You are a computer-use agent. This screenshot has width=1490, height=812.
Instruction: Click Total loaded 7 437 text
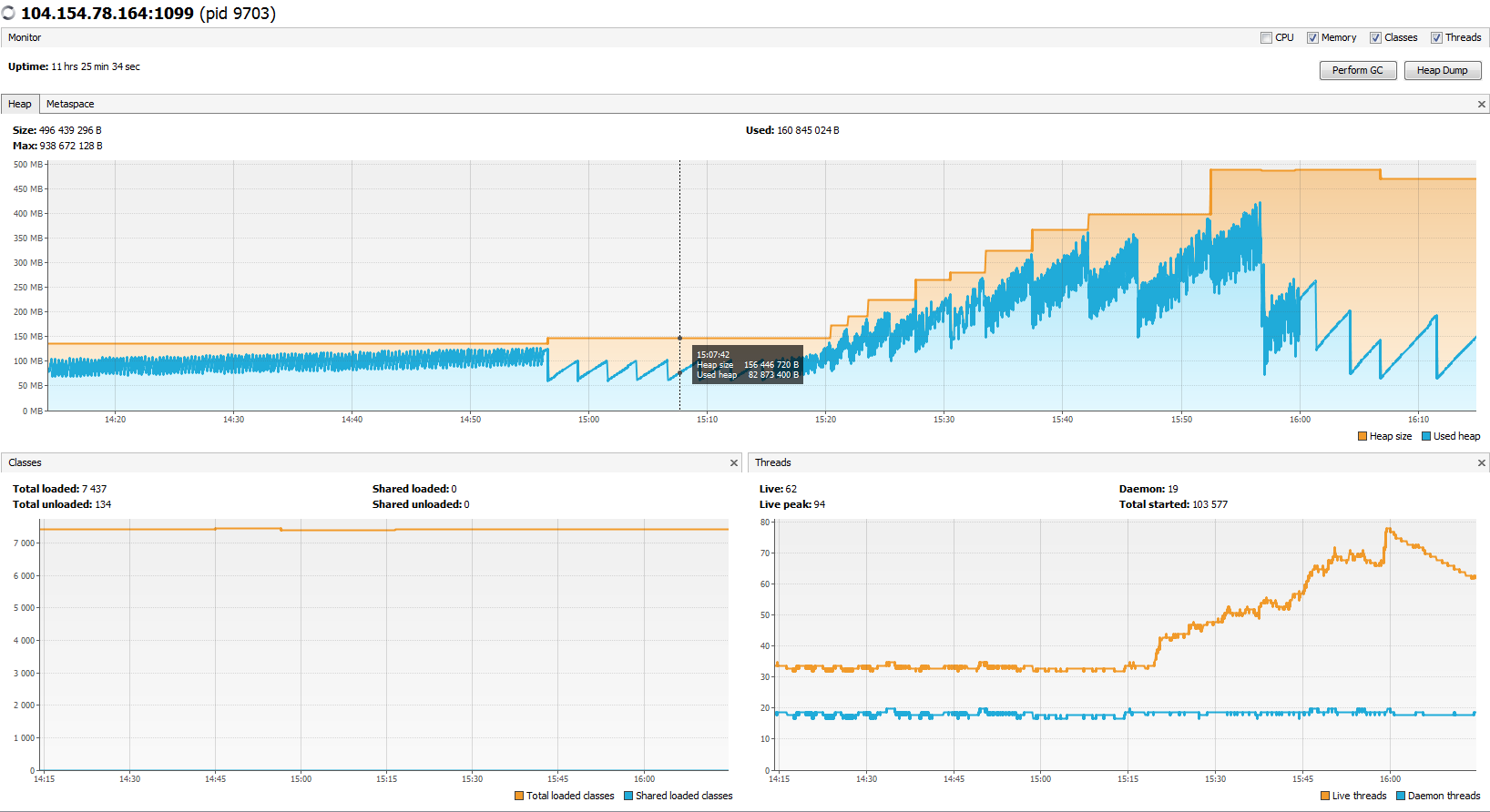tap(59, 489)
